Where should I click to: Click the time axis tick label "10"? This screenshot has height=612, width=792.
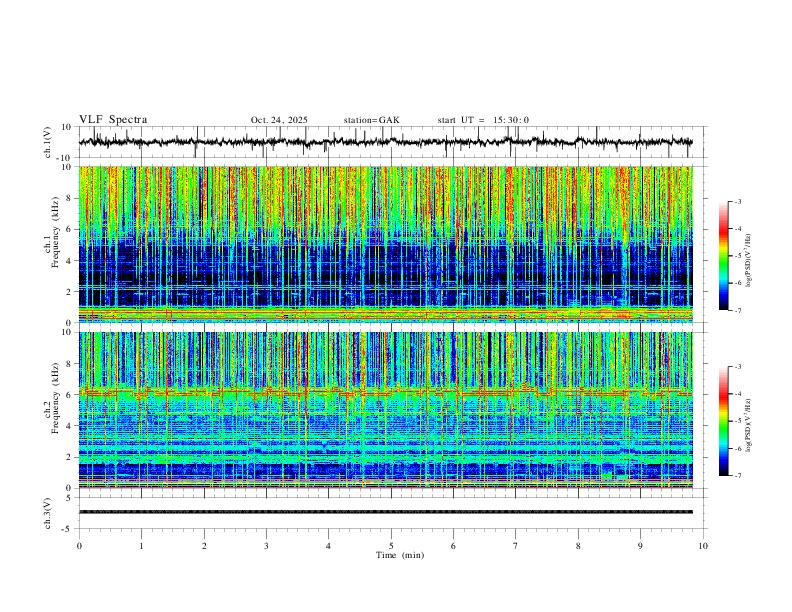tap(703, 546)
